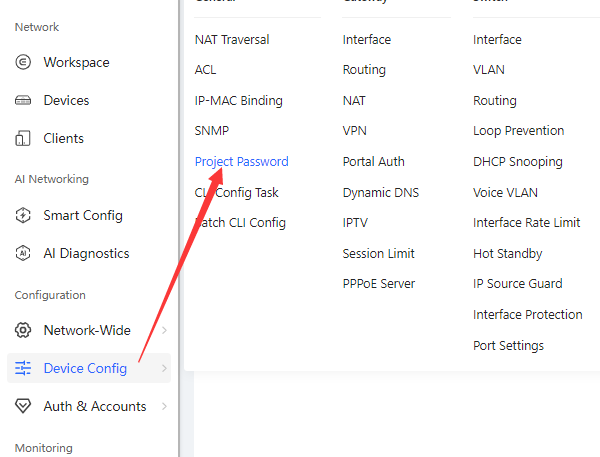Image resolution: width=600 pixels, height=457 pixels.
Task: Select Portal Auth under gateway column
Action: click(373, 162)
